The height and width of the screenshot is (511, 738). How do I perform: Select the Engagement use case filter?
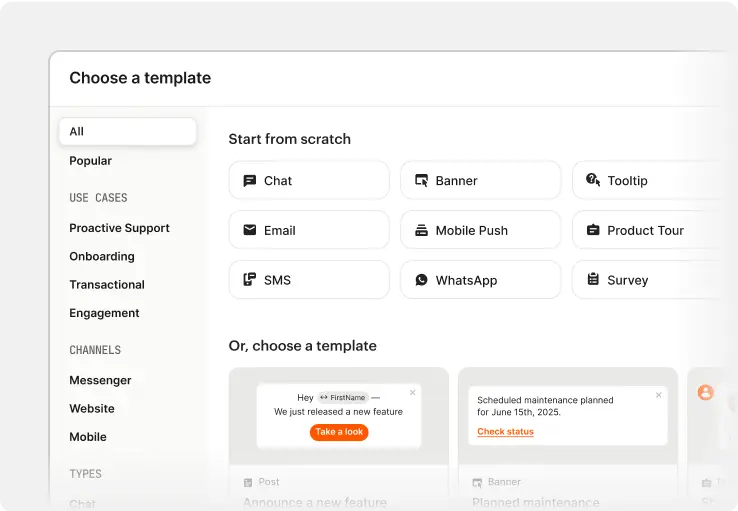pyautogui.click(x=104, y=313)
